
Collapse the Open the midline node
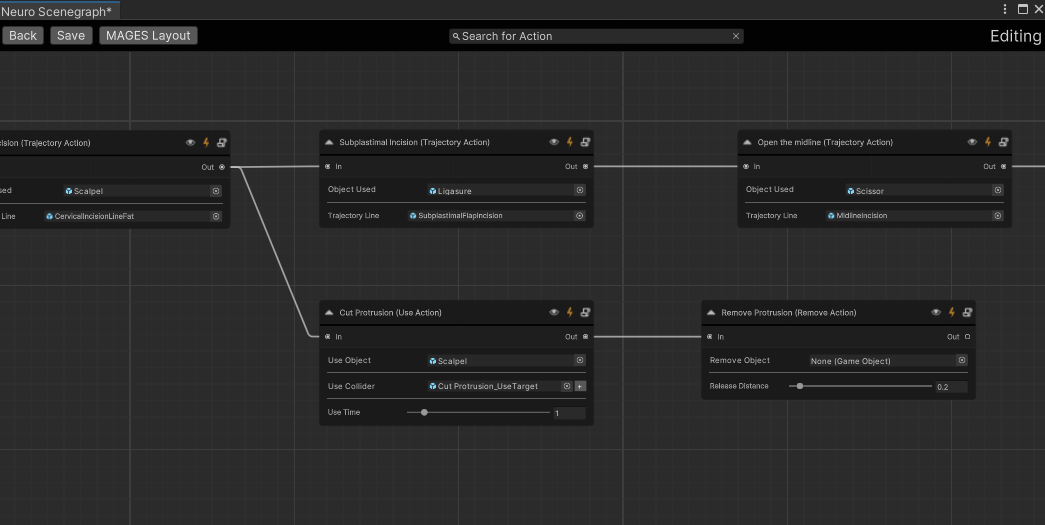pyautogui.click(x=747, y=142)
